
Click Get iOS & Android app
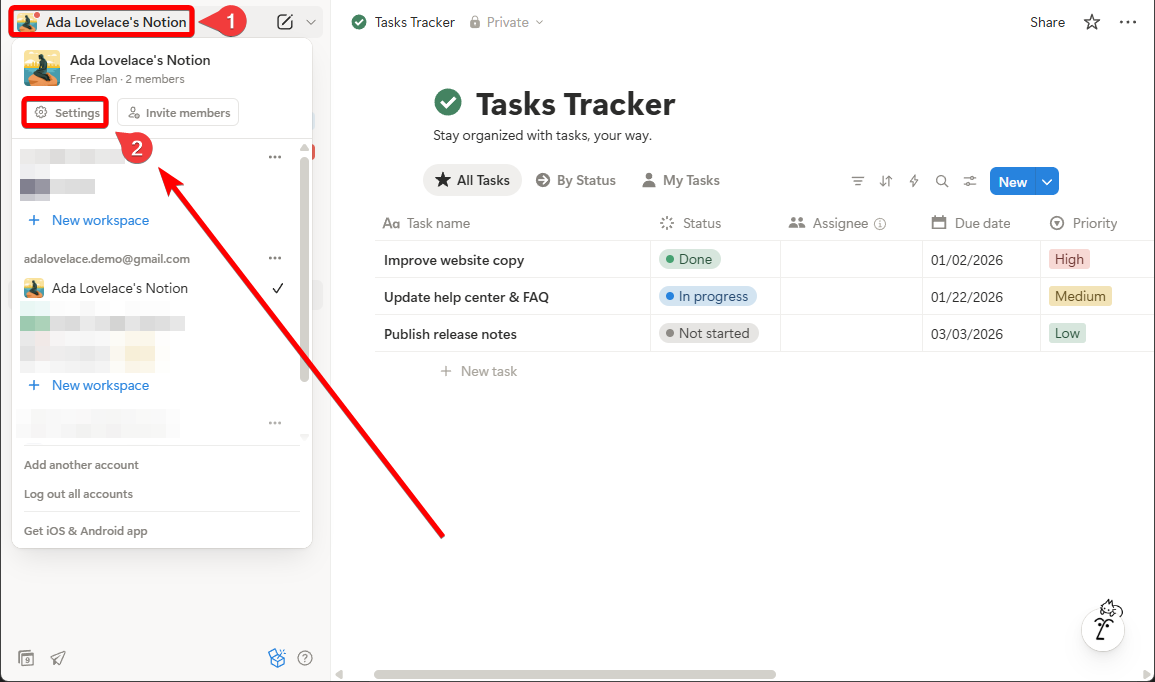coord(85,531)
